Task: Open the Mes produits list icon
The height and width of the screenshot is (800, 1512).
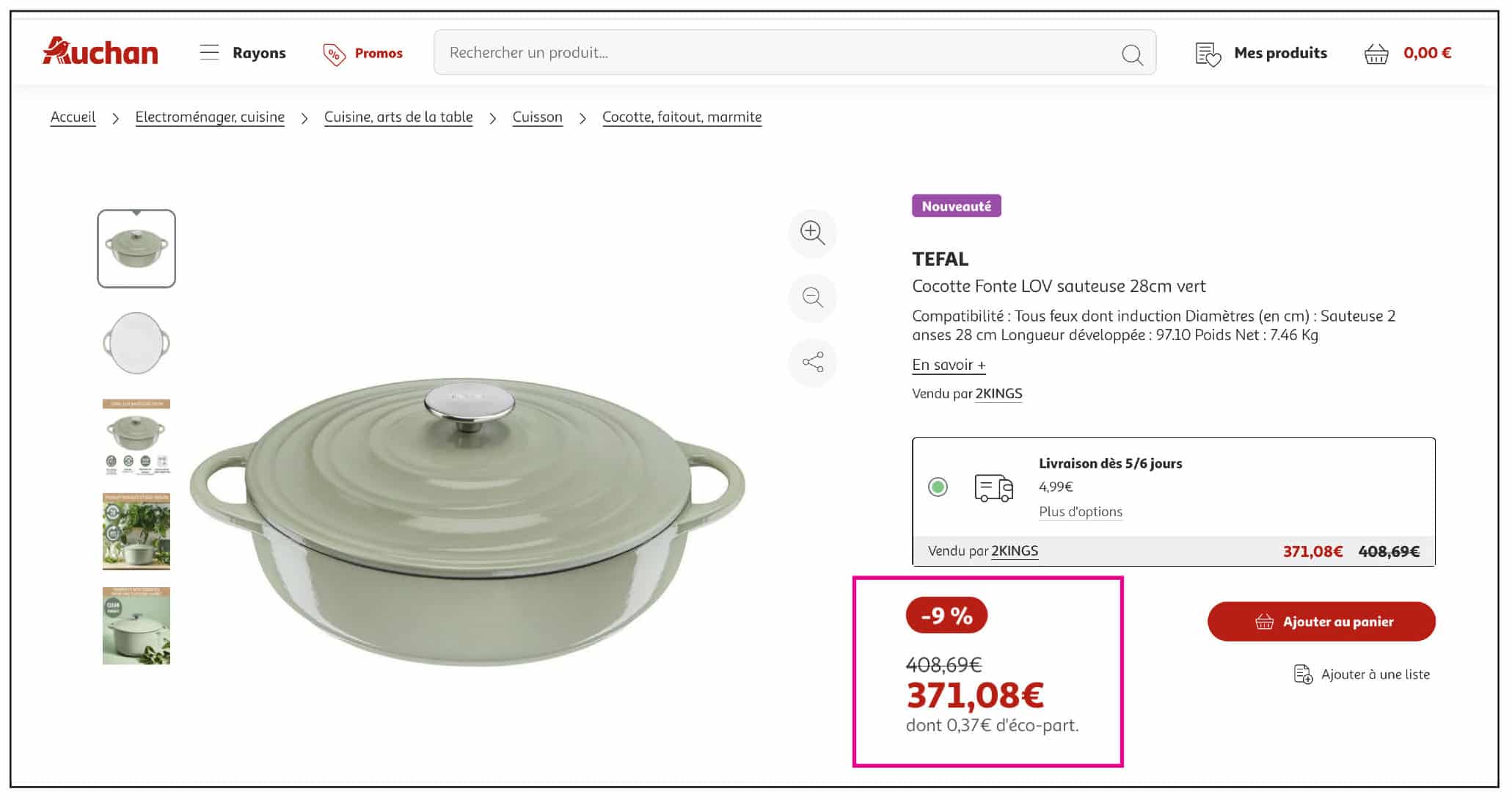Action: (1208, 54)
